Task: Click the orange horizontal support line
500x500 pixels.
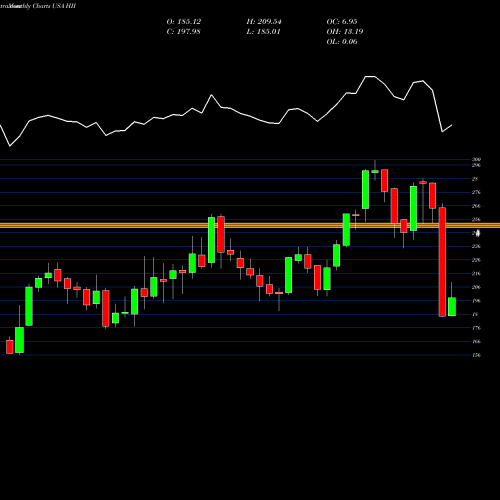Action: pos(250,226)
